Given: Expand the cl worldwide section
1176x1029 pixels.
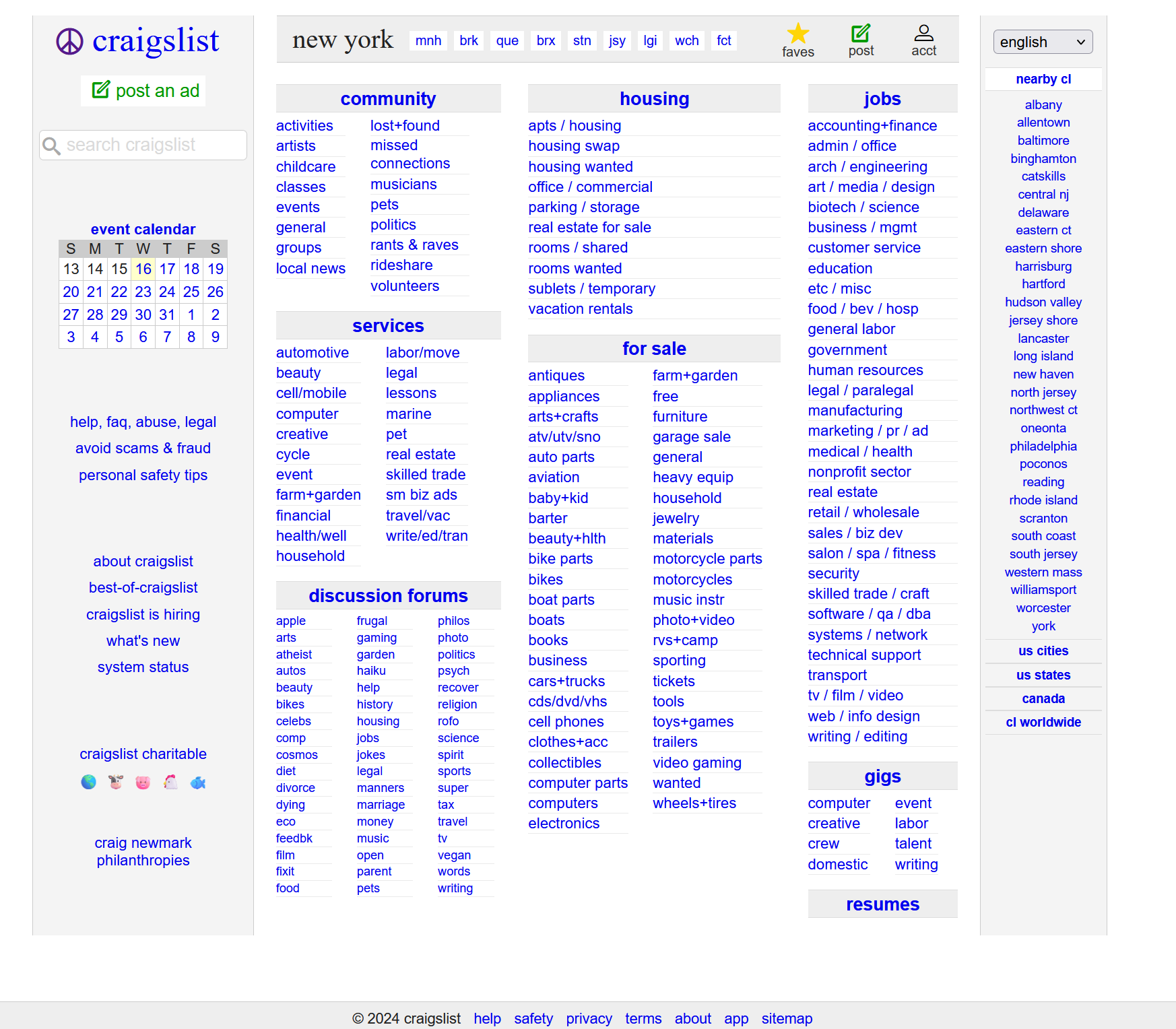Looking at the screenshot, I should [1043, 722].
